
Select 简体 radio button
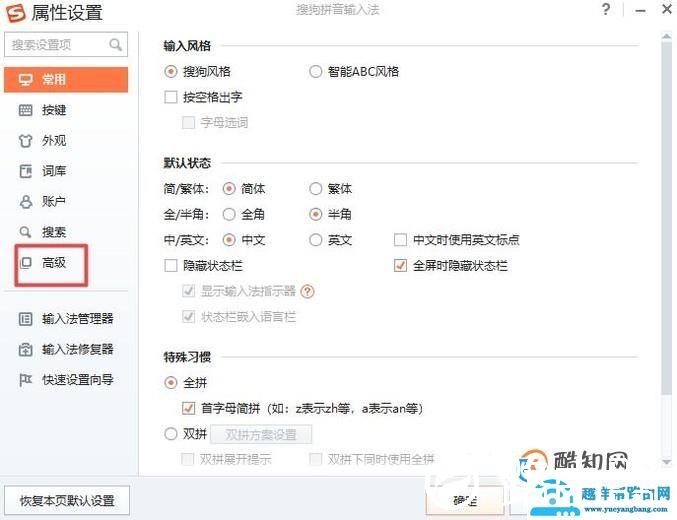229,189
